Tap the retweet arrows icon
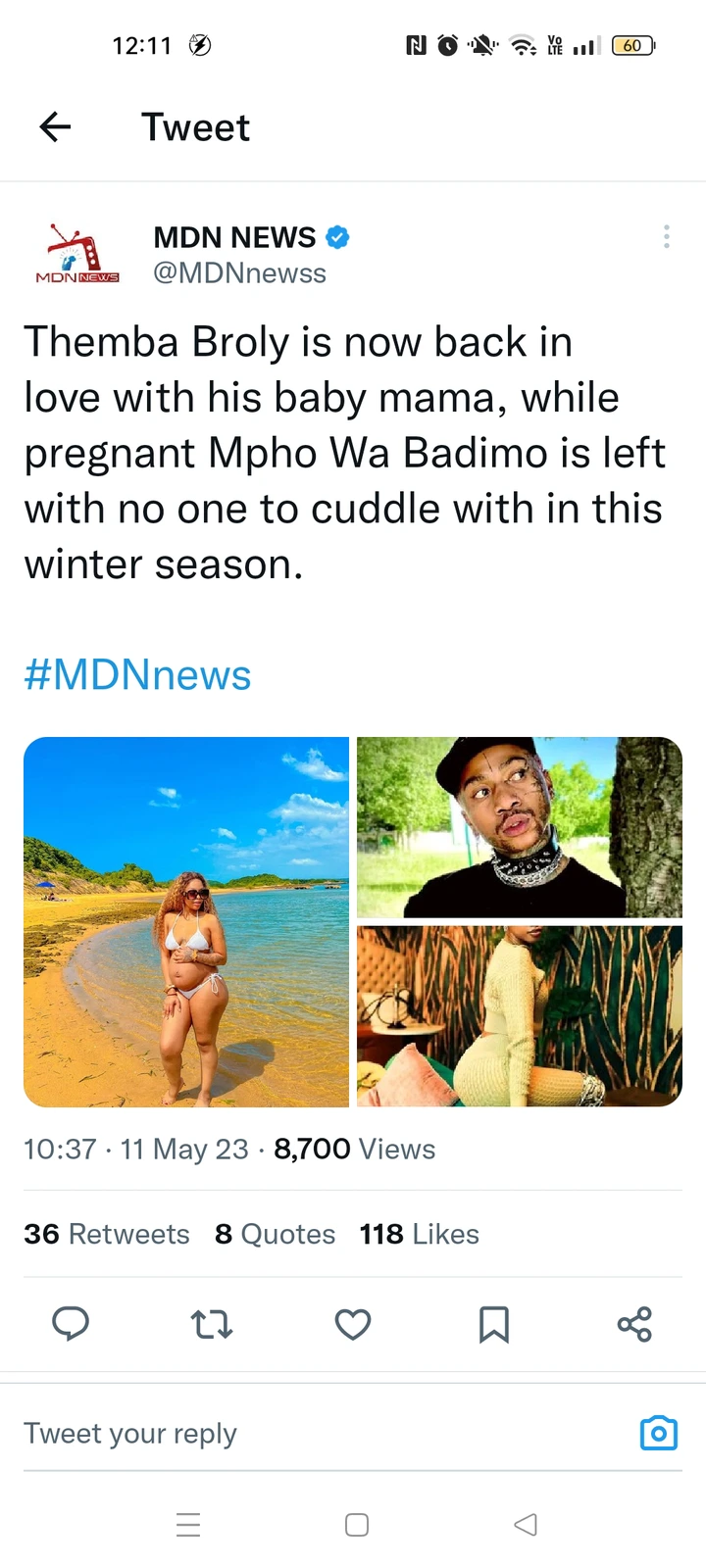The height and width of the screenshot is (1568, 706). point(212,1324)
